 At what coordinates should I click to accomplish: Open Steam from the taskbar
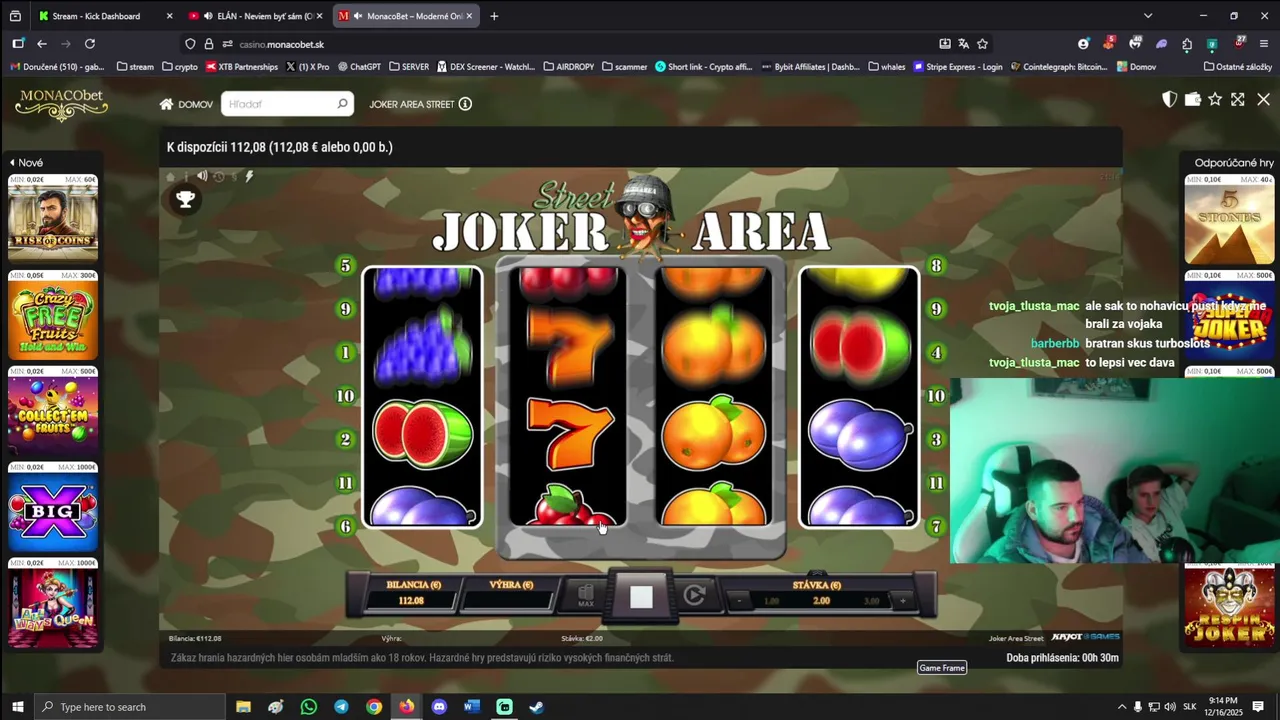coord(537,707)
